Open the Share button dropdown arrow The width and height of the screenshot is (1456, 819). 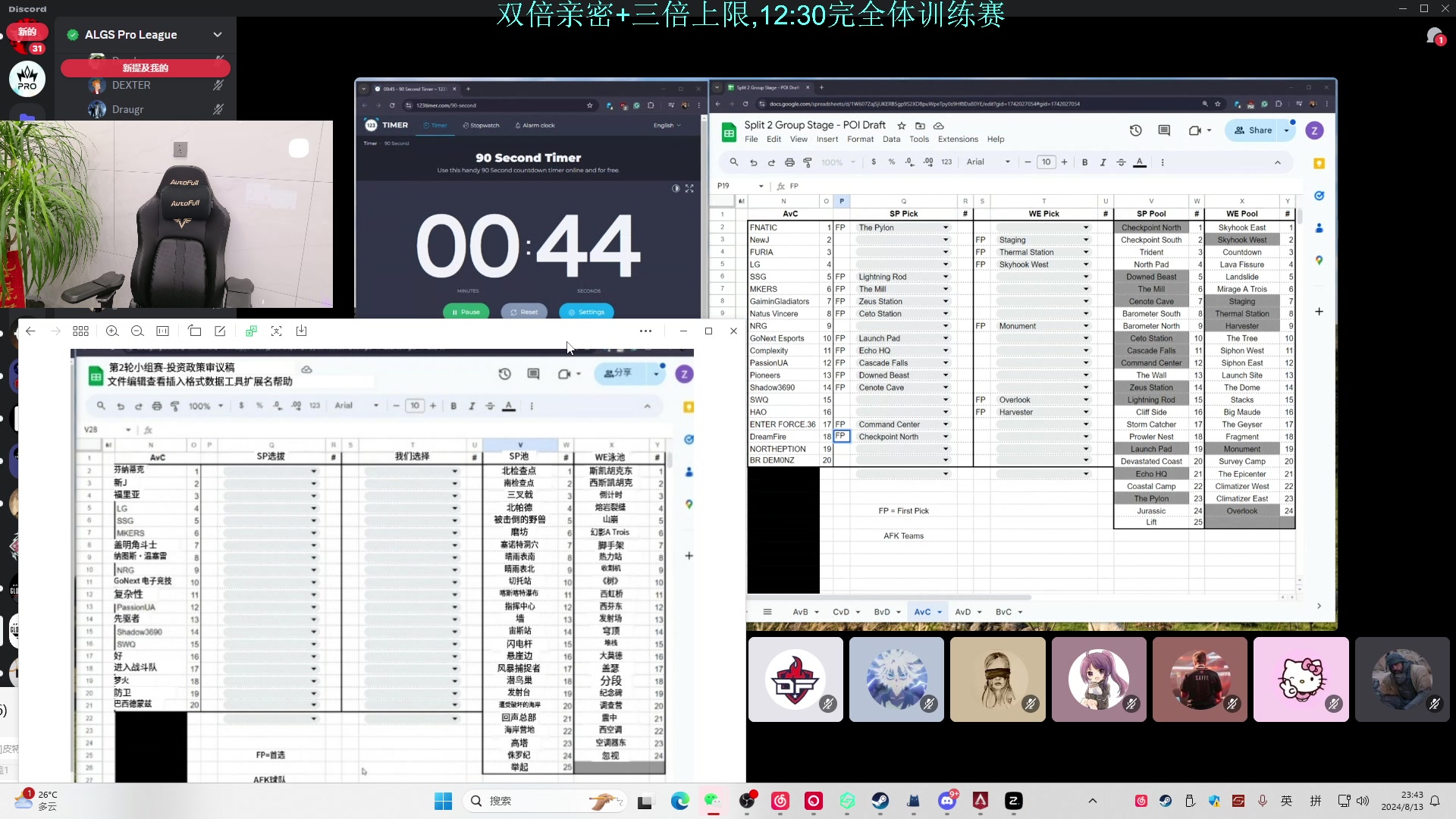[x=1287, y=130]
